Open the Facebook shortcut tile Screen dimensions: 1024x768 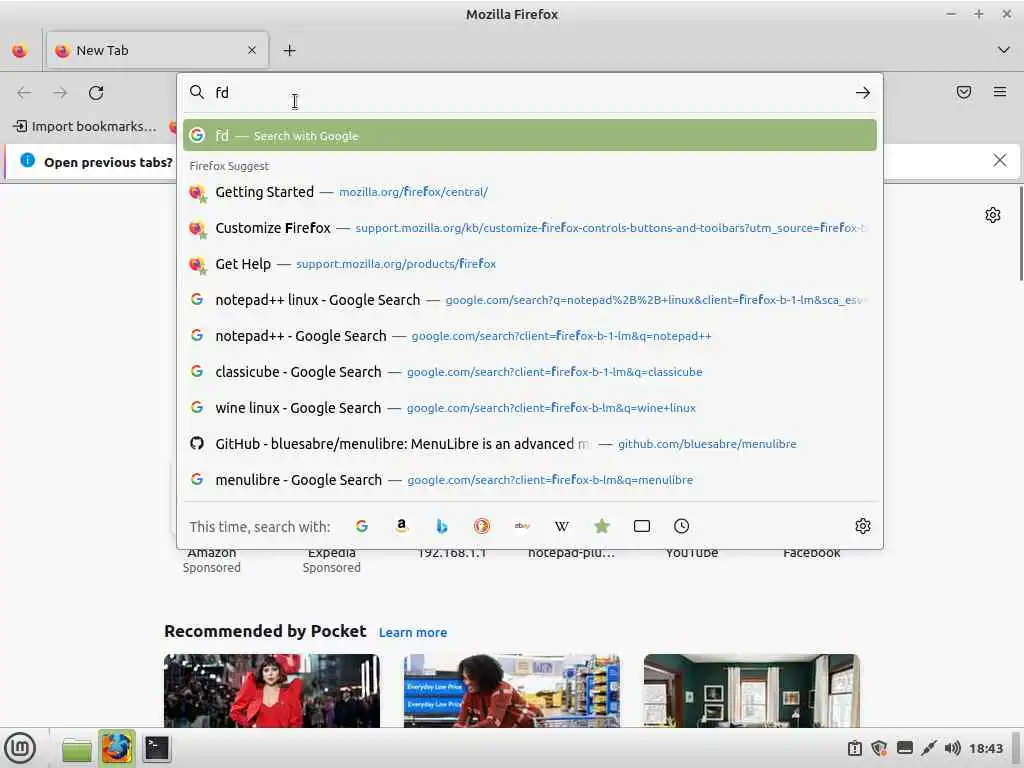pyautogui.click(x=812, y=553)
